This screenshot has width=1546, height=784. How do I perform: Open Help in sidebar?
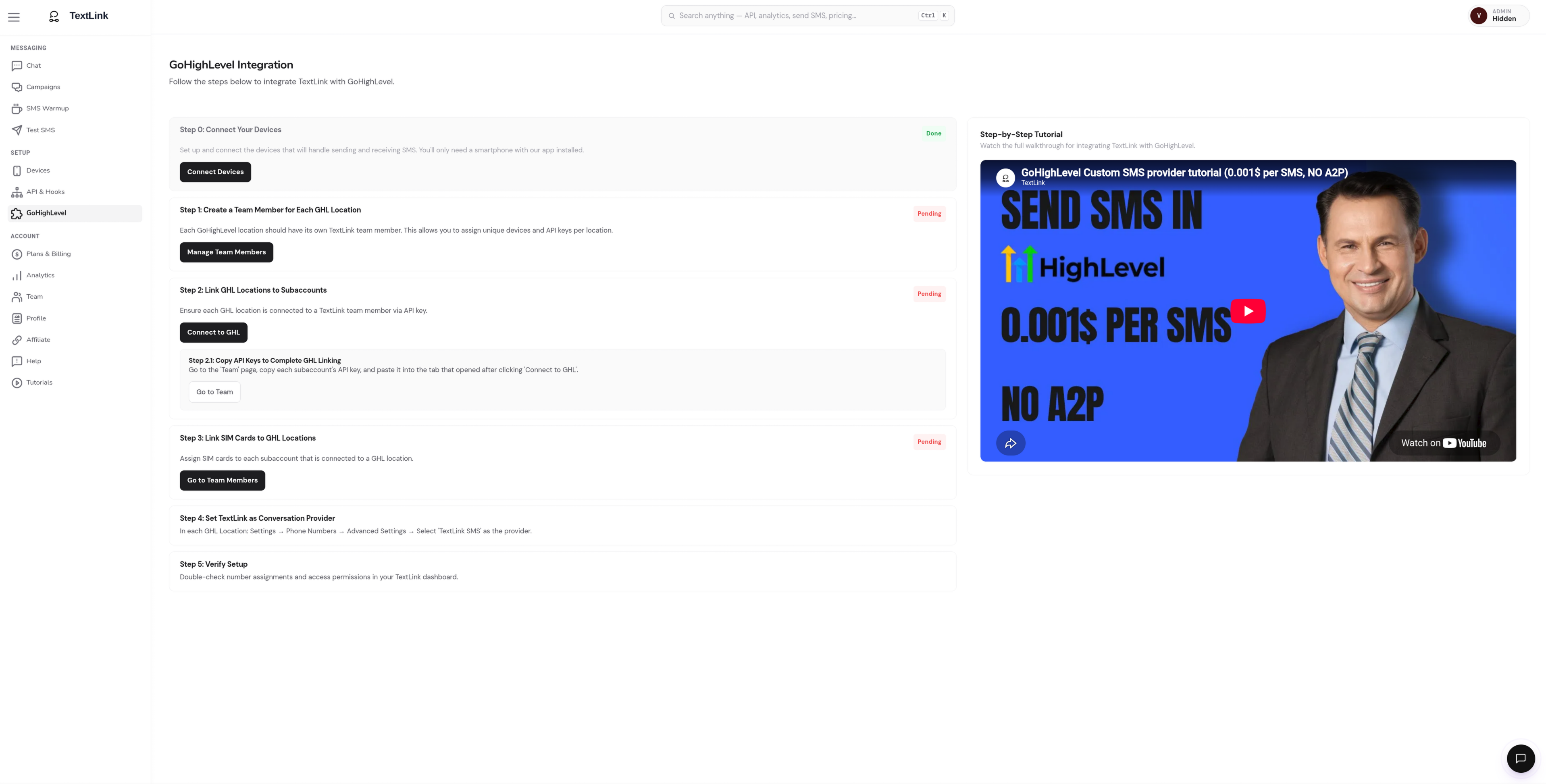coord(75,362)
